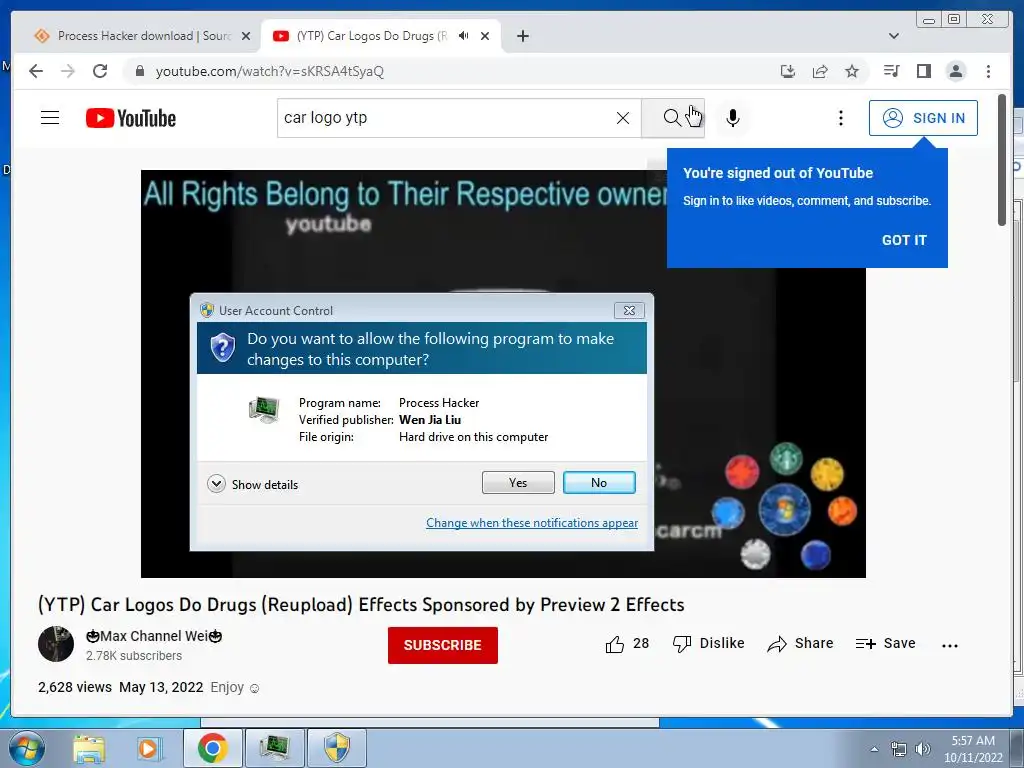The height and width of the screenshot is (768, 1024).
Task: Click the browser forward arrow
Action: tap(68, 71)
